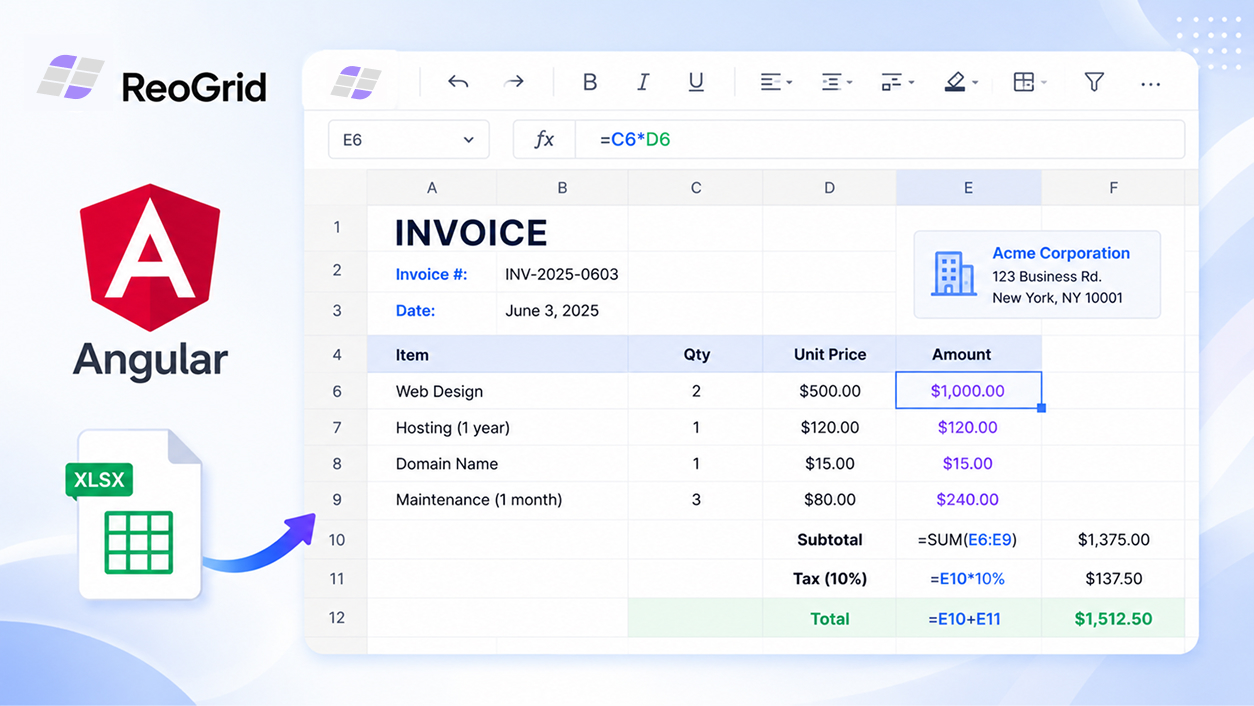
Task: Open the horizontal text alignment options
Action: [776, 82]
